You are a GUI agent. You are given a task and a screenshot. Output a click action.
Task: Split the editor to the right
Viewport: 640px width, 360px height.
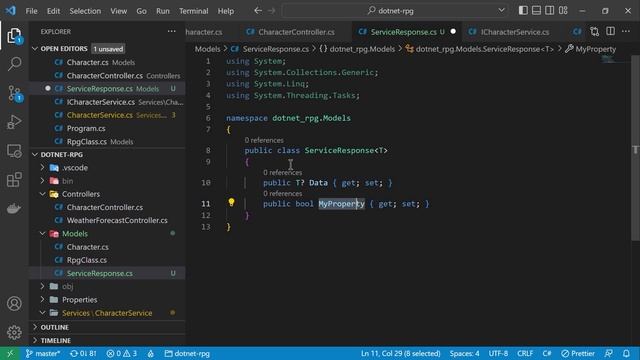click(610, 31)
